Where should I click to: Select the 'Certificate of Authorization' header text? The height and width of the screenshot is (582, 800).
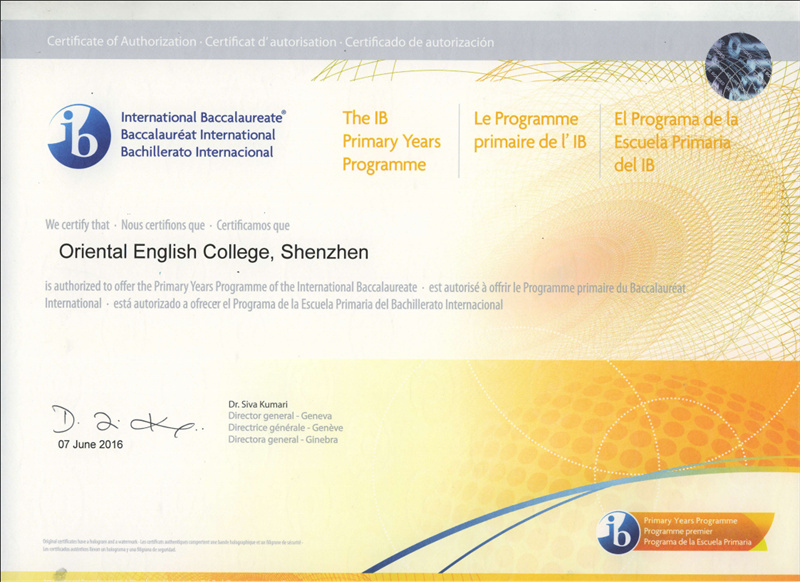pos(121,42)
